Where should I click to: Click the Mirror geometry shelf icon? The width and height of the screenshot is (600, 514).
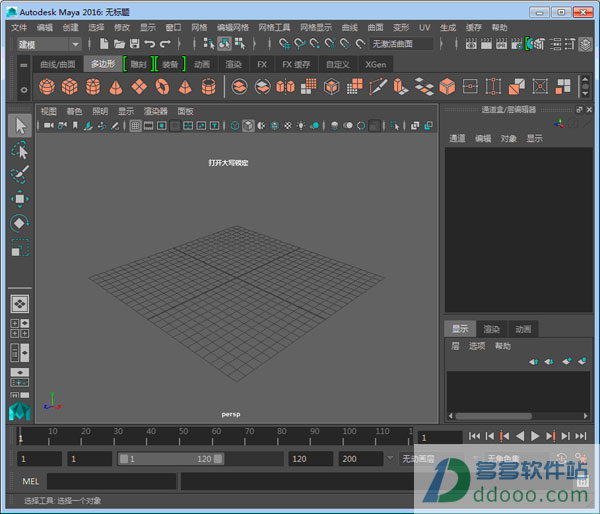[x=285, y=86]
